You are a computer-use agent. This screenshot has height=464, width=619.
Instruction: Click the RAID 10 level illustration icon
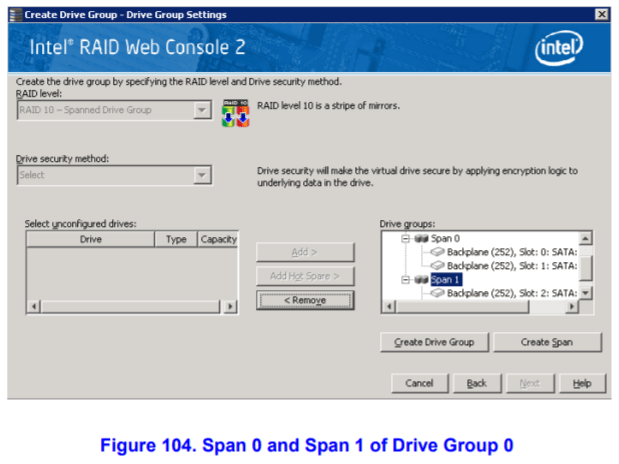(x=236, y=113)
